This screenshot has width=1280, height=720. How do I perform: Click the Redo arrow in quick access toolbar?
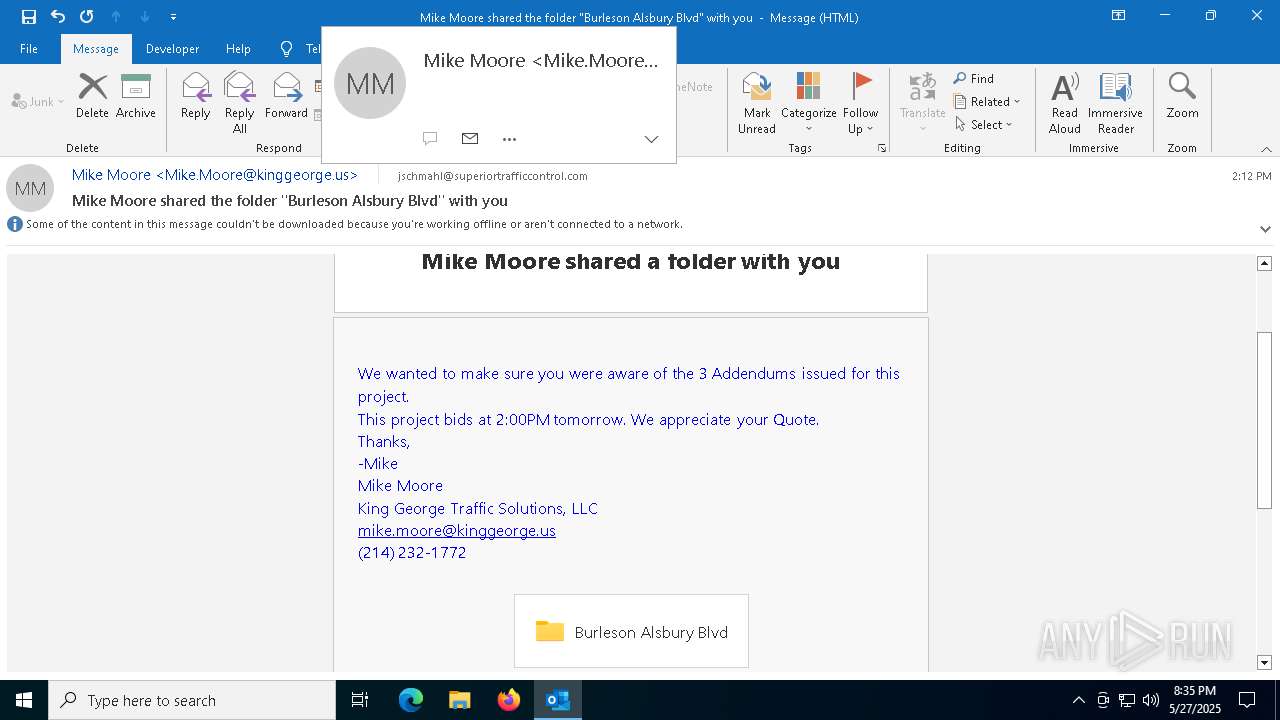tap(86, 17)
